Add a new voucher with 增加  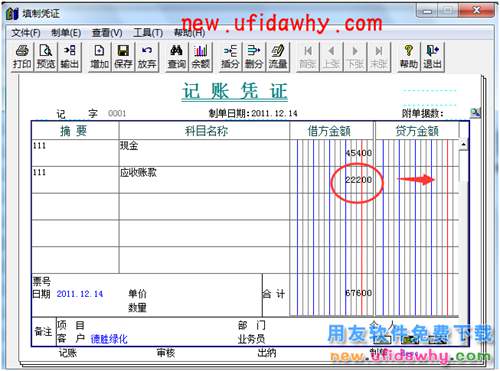[99, 57]
